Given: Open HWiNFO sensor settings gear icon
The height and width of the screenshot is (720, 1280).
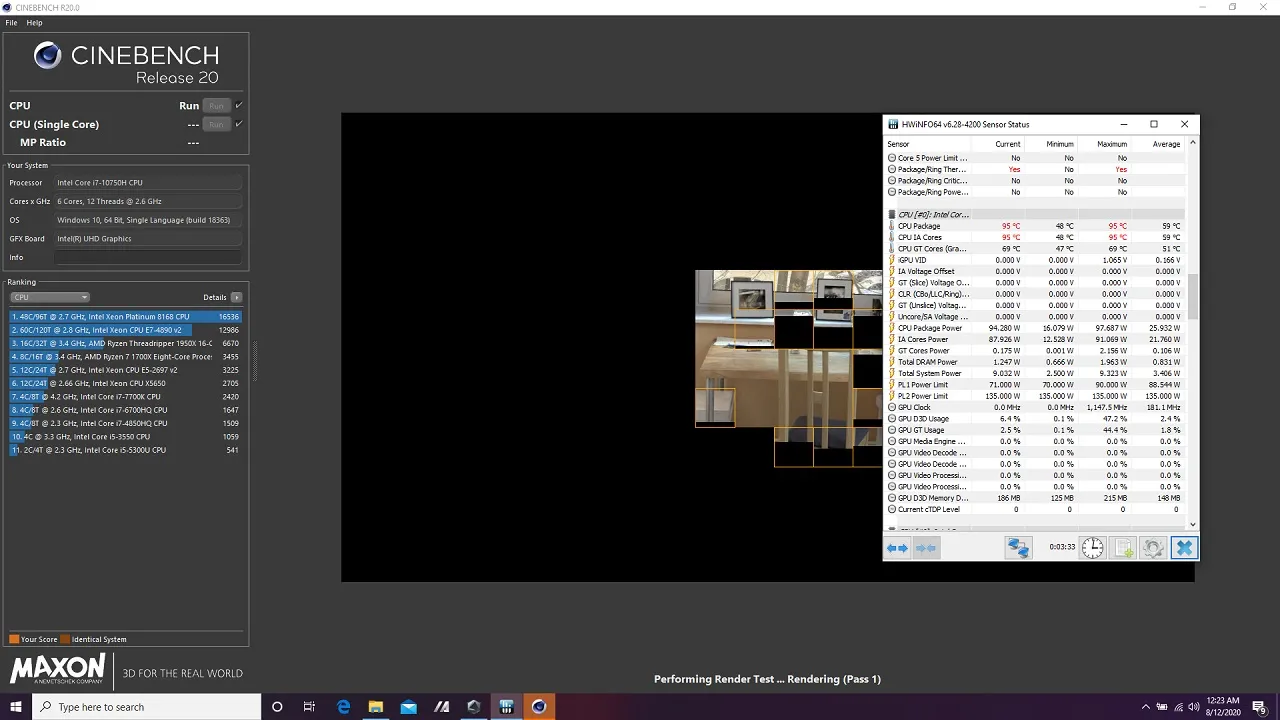Looking at the screenshot, I should pyautogui.click(x=1153, y=548).
